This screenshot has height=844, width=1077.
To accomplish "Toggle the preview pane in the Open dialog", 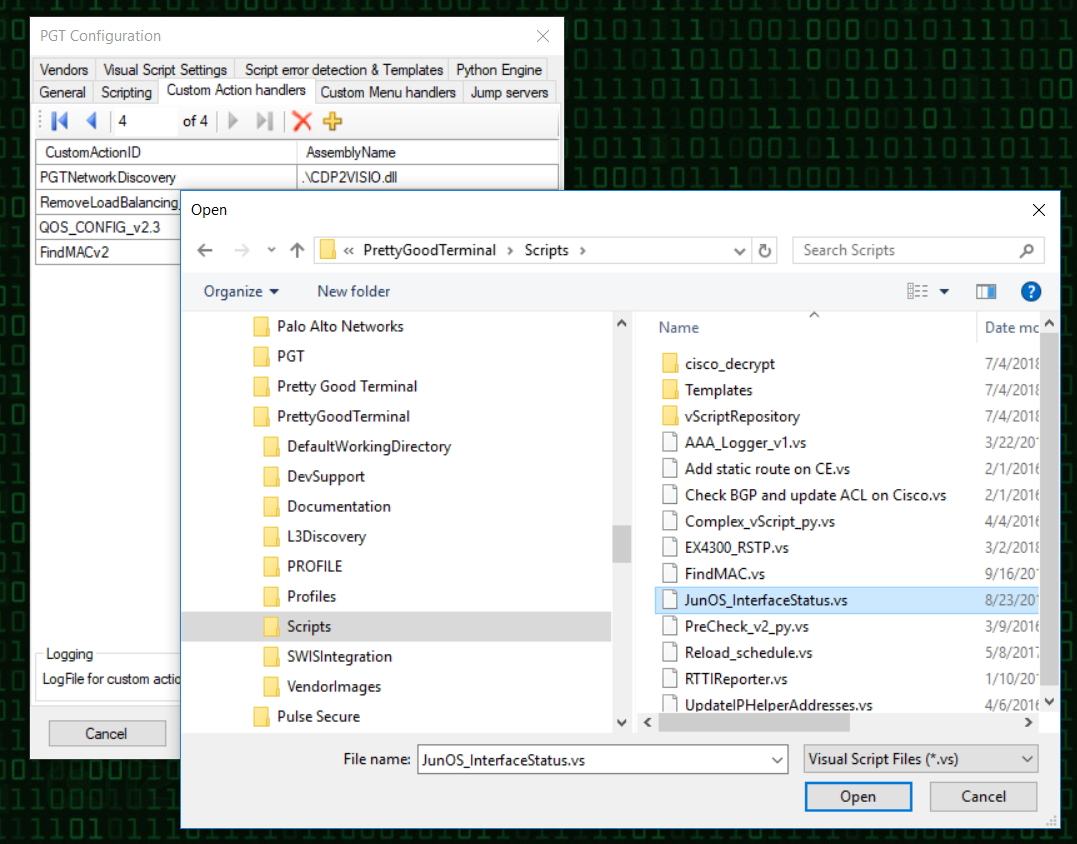I will [x=986, y=291].
